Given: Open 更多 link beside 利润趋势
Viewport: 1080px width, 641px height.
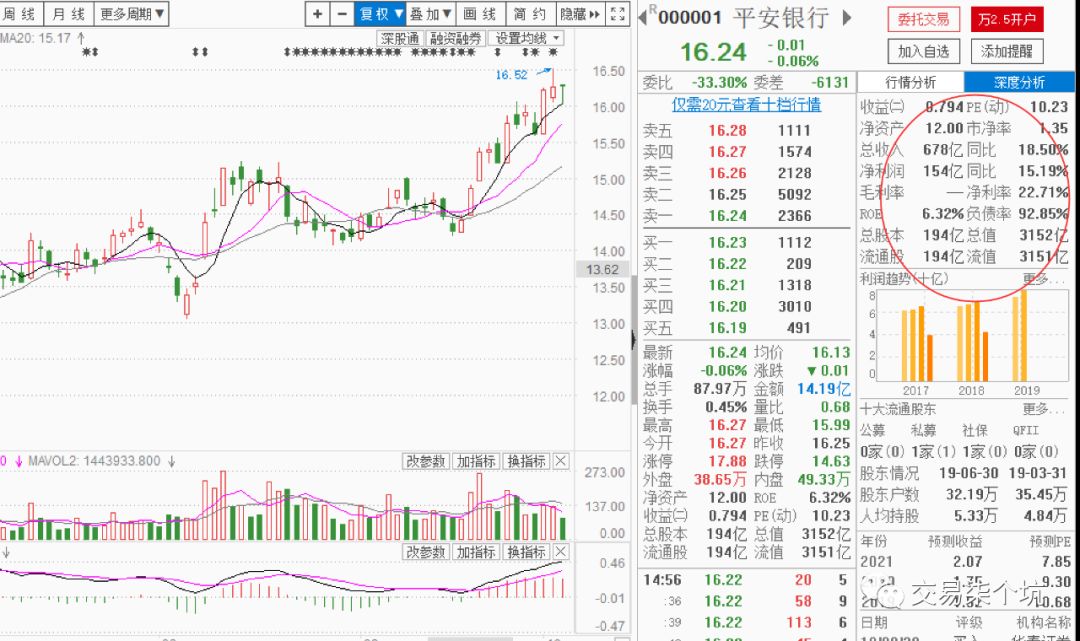Looking at the screenshot, I should [x=1045, y=278].
